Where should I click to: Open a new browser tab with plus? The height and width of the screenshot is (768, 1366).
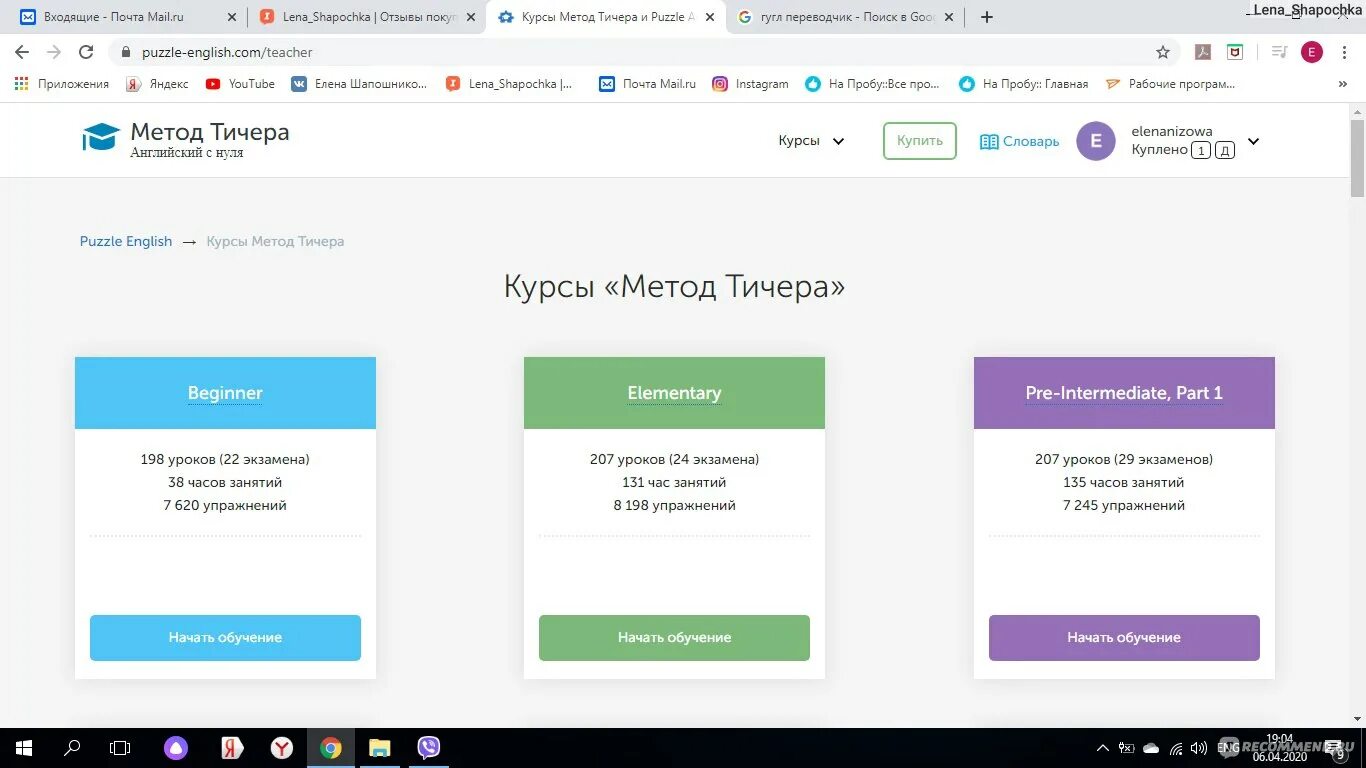click(987, 17)
